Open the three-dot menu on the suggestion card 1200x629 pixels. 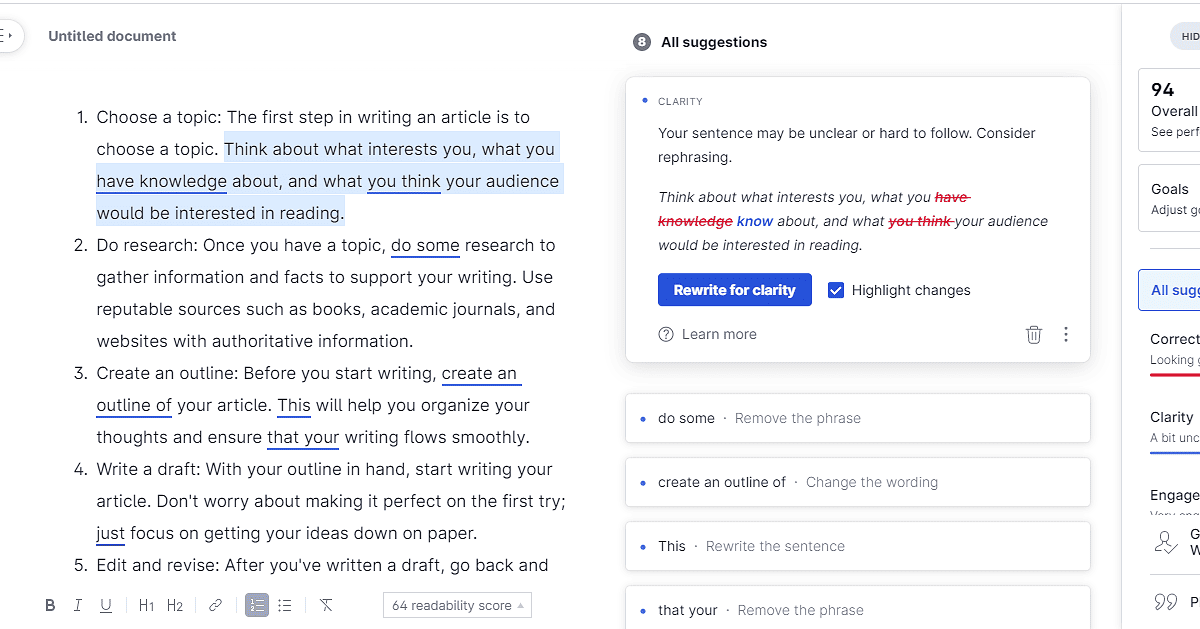[1066, 334]
